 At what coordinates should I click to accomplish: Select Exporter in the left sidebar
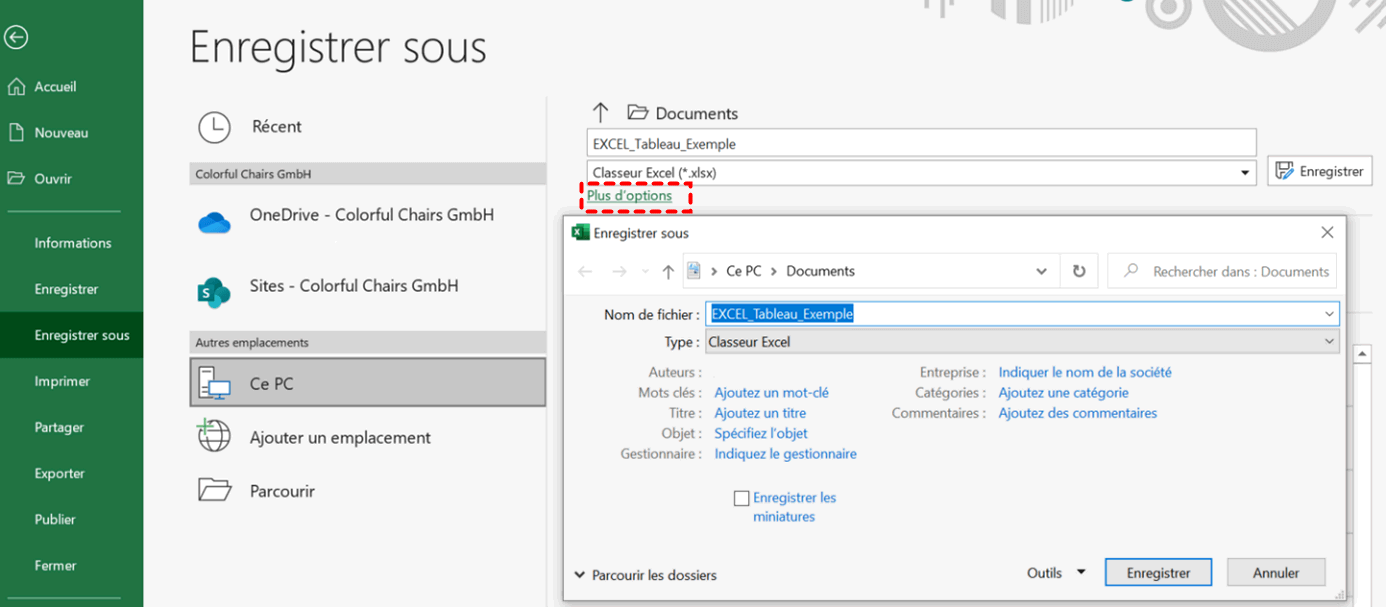(59, 473)
